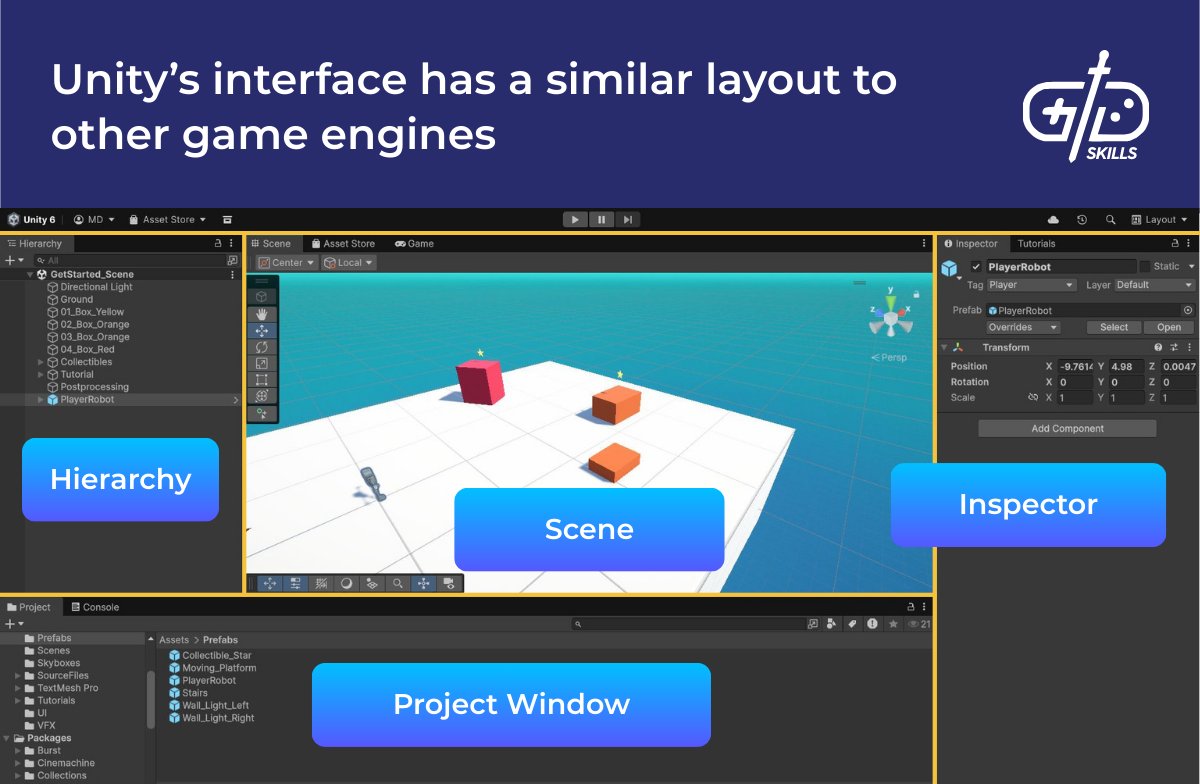Image resolution: width=1200 pixels, height=784 pixels.
Task: Select the Rect Transform tool
Action: [x=262, y=379]
